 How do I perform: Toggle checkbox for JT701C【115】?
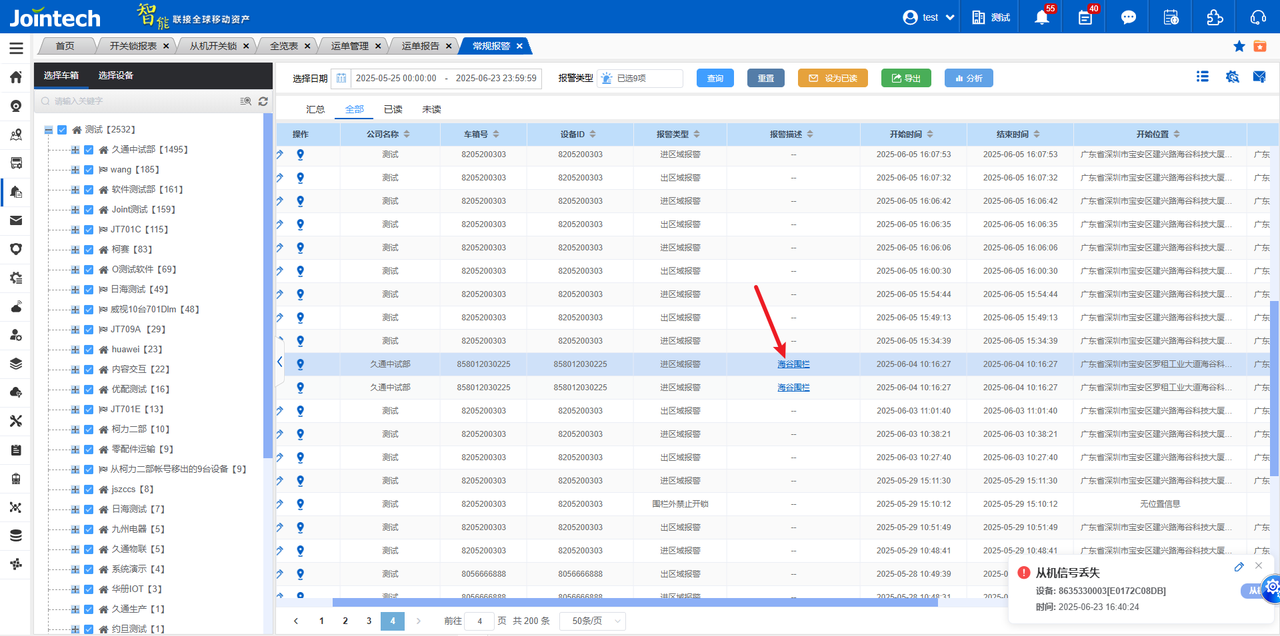coord(89,230)
